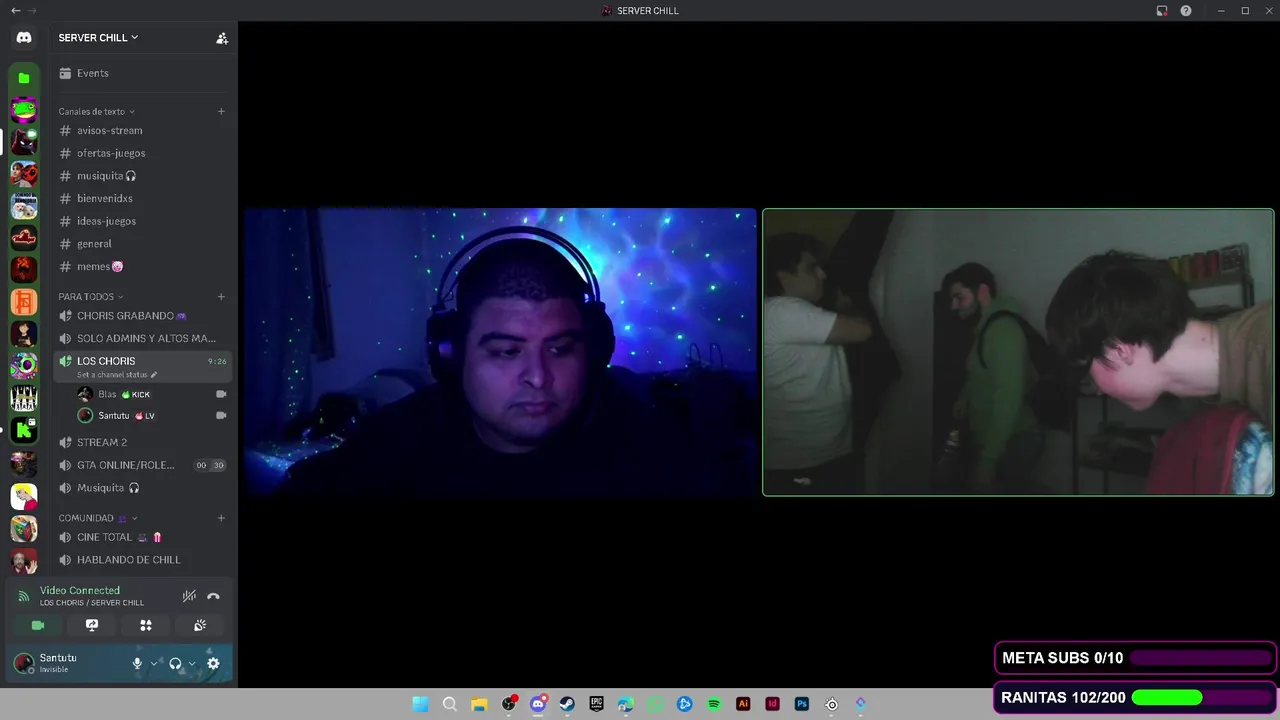Collapse the Canales de texto category
Viewport: 1280px width, 720px height.
click(x=96, y=111)
